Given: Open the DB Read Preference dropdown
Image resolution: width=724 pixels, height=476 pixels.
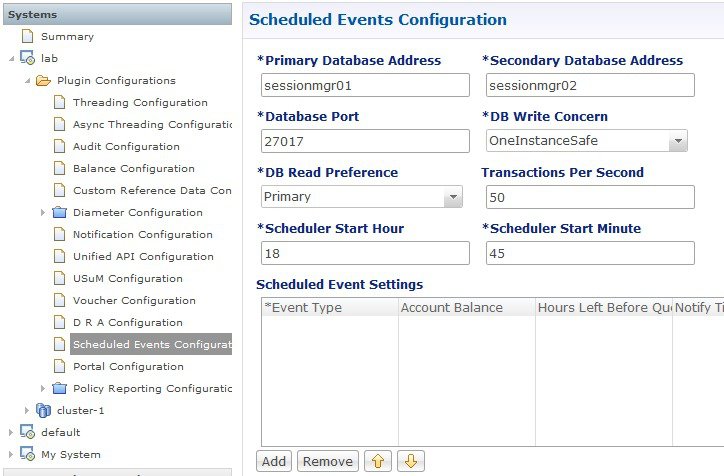Looking at the screenshot, I should click(x=453, y=197).
